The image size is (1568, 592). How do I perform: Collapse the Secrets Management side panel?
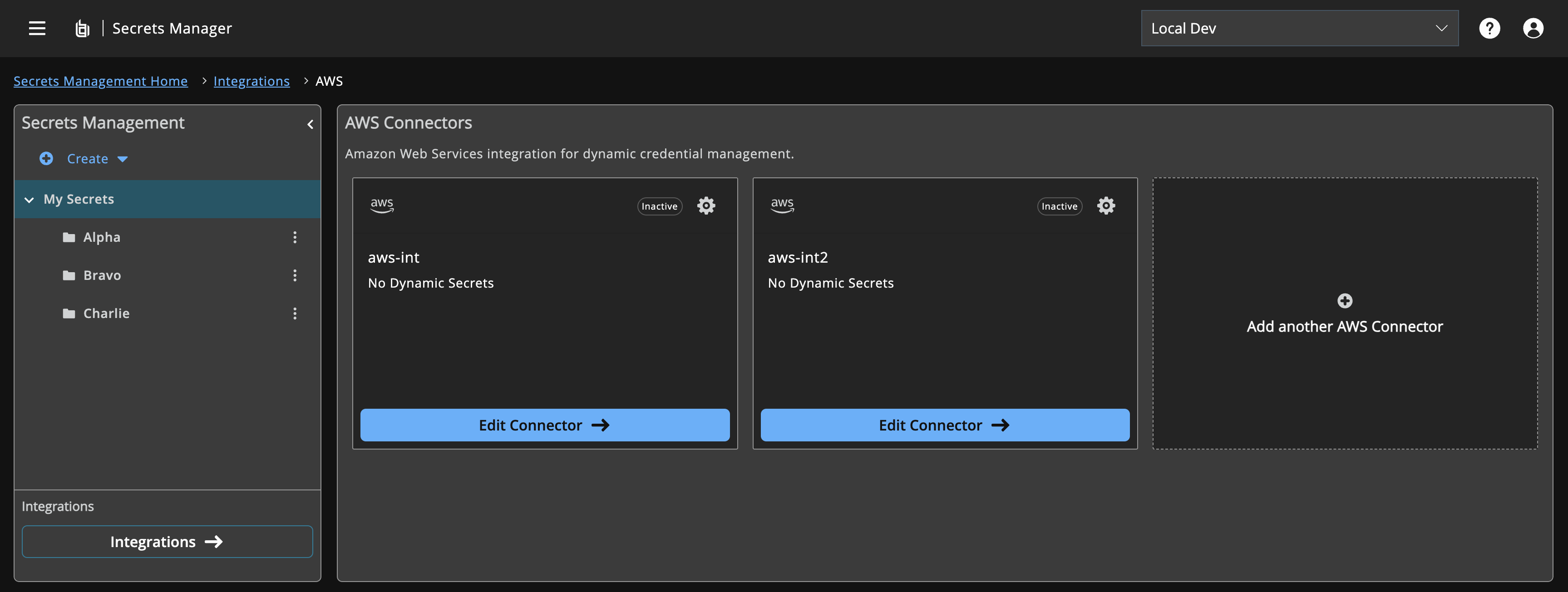(311, 124)
